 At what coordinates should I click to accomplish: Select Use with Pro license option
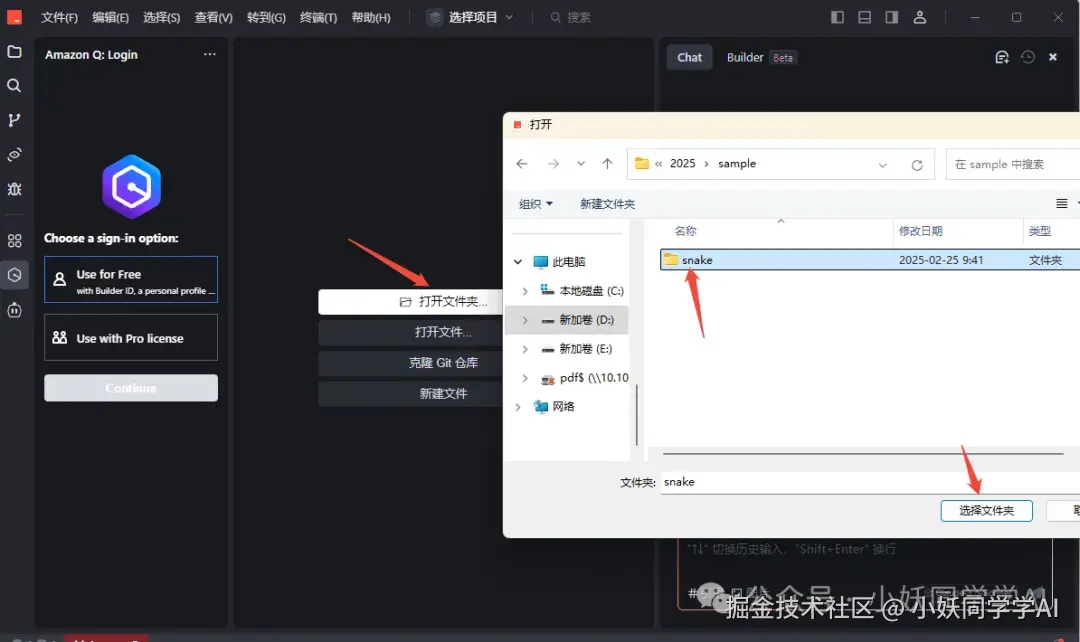coord(131,338)
